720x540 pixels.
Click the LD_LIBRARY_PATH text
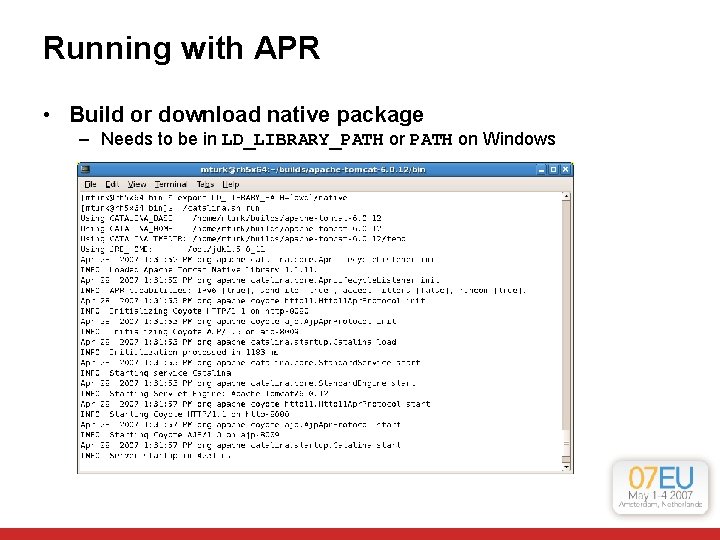[x=302, y=139]
